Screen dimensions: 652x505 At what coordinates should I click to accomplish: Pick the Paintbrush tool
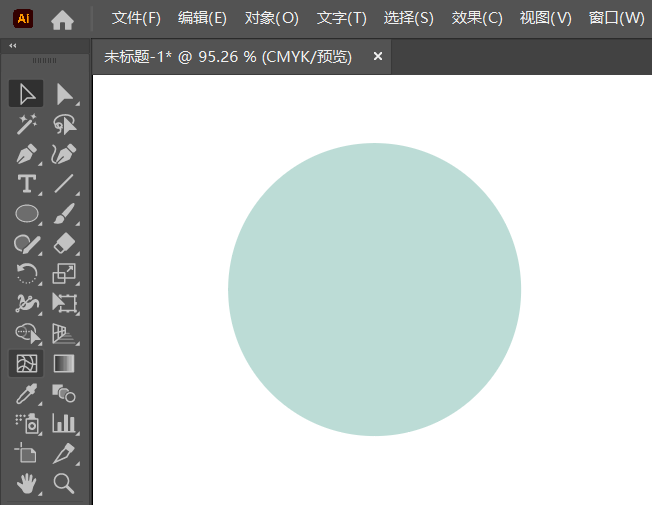[64, 214]
